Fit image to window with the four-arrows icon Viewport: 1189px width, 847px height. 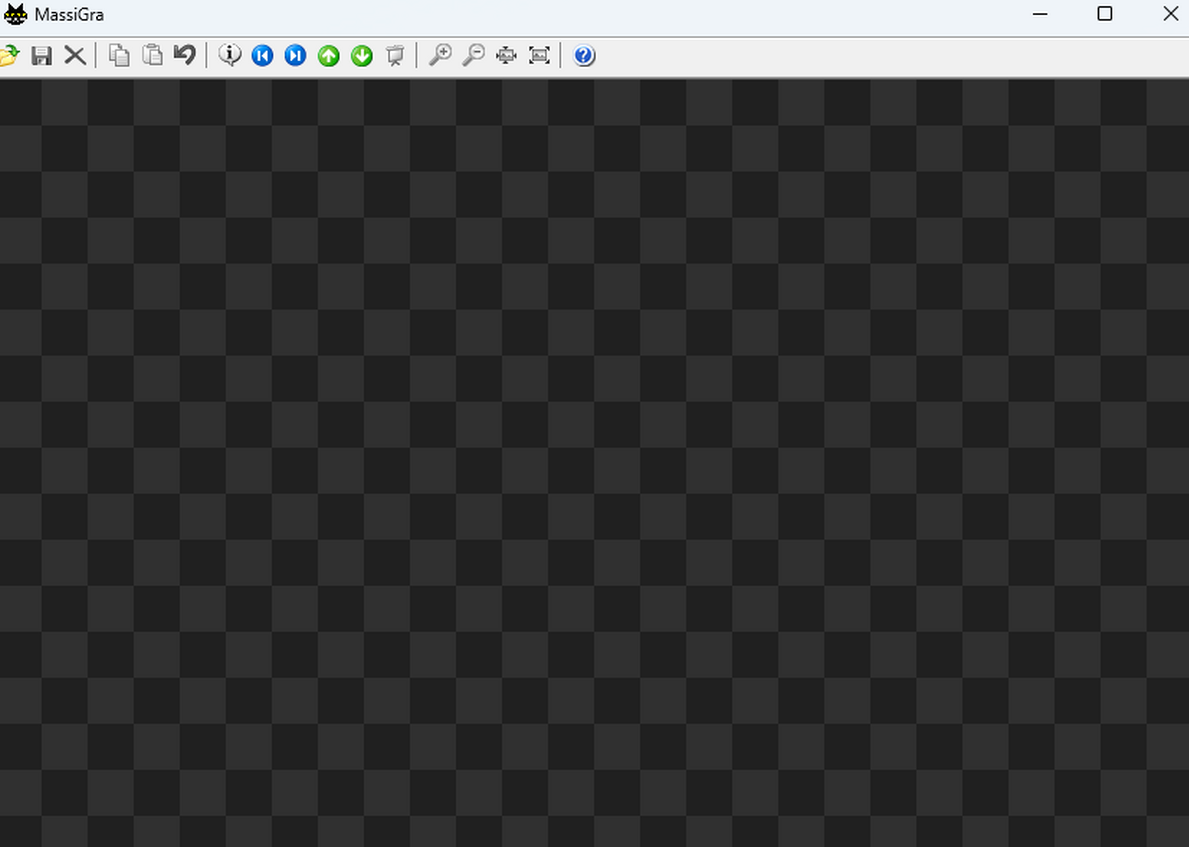506,55
